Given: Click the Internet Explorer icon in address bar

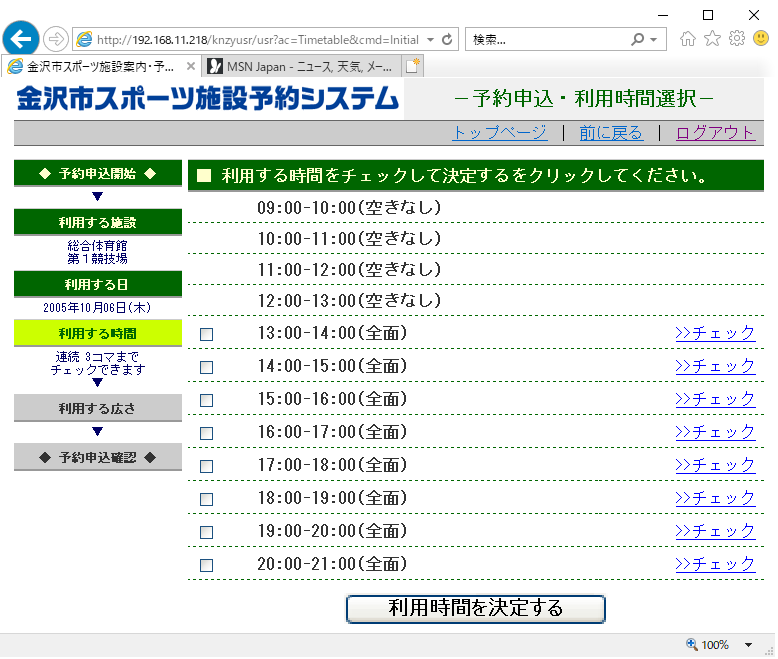Looking at the screenshot, I should coord(84,39).
